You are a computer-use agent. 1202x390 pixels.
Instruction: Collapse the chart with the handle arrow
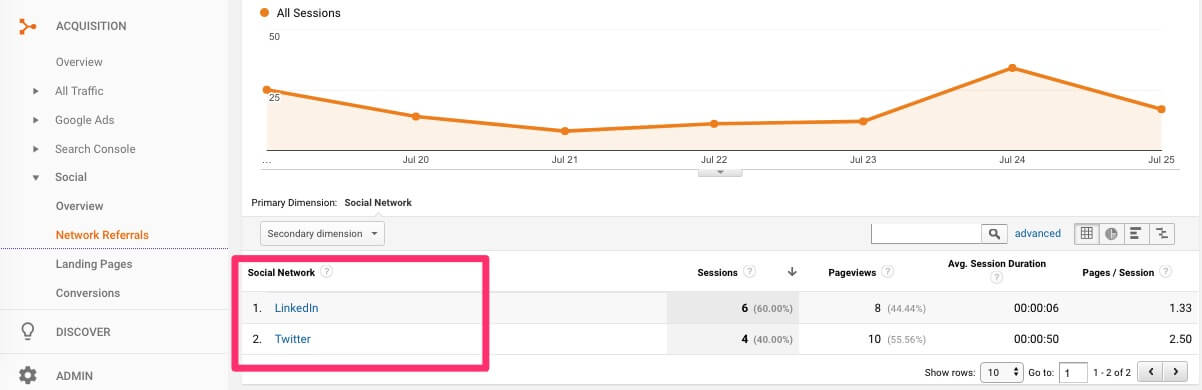coord(720,171)
